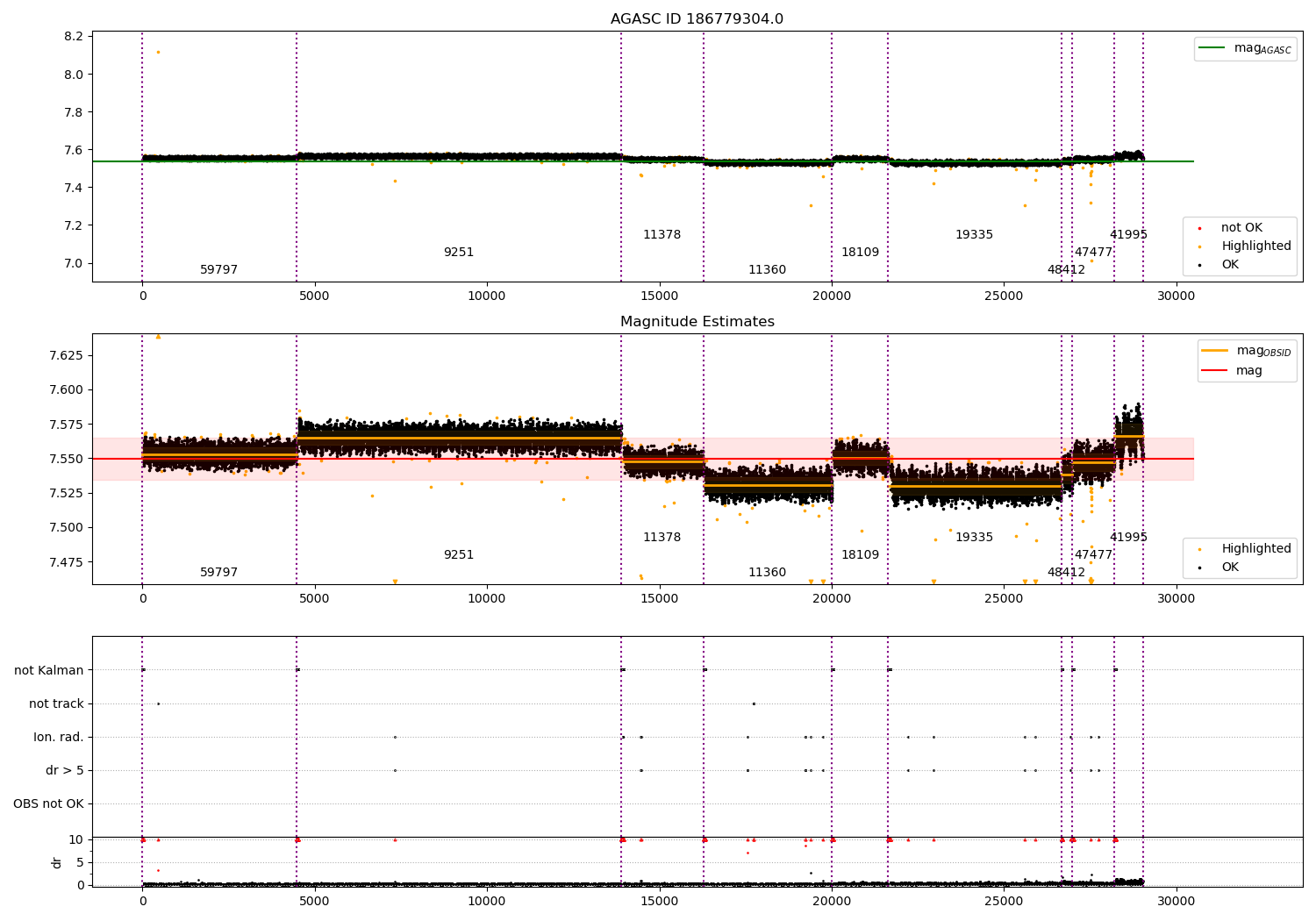Click obsid label 11378 in top plot

tap(662, 235)
